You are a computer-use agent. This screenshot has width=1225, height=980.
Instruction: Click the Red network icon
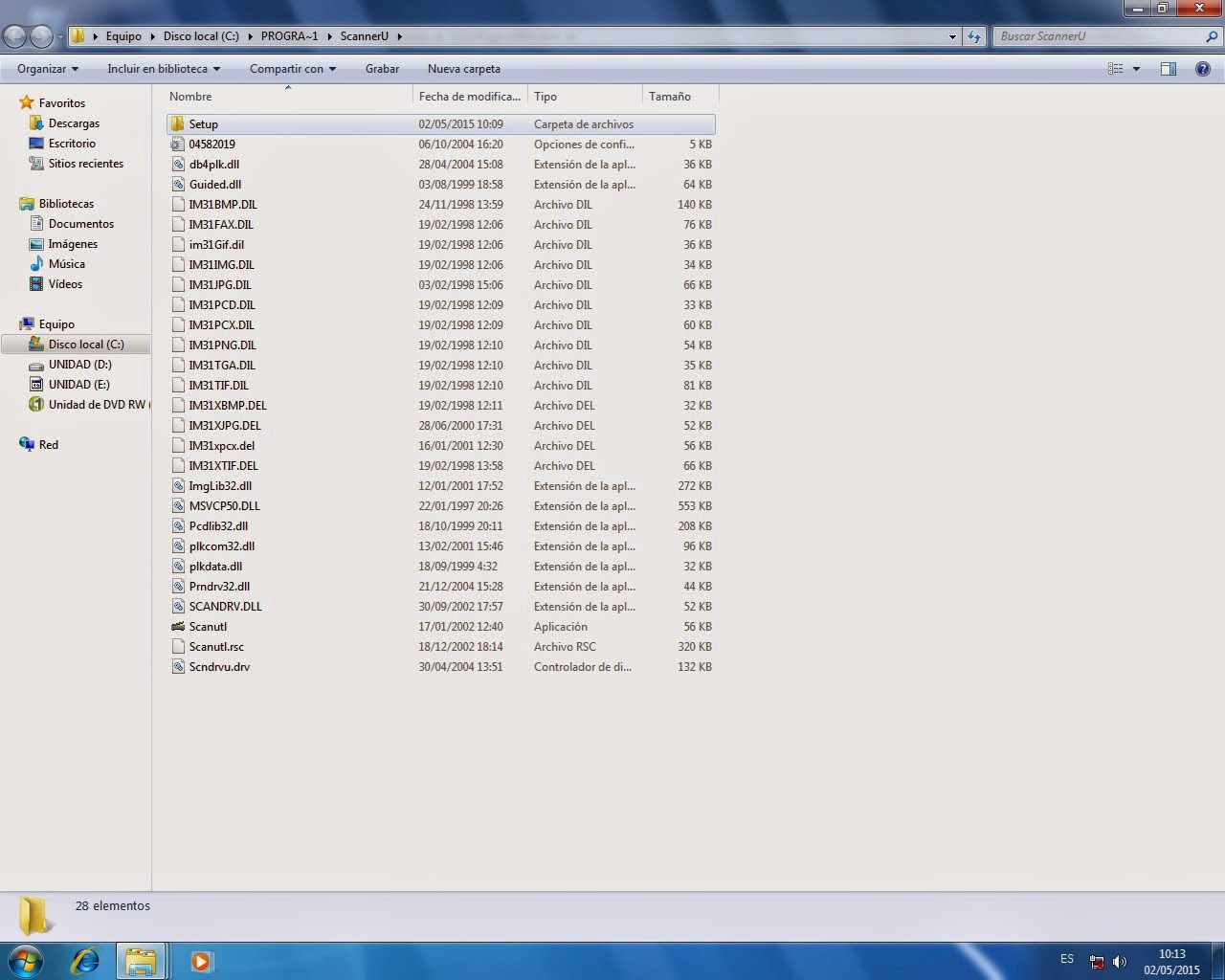coord(27,445)
